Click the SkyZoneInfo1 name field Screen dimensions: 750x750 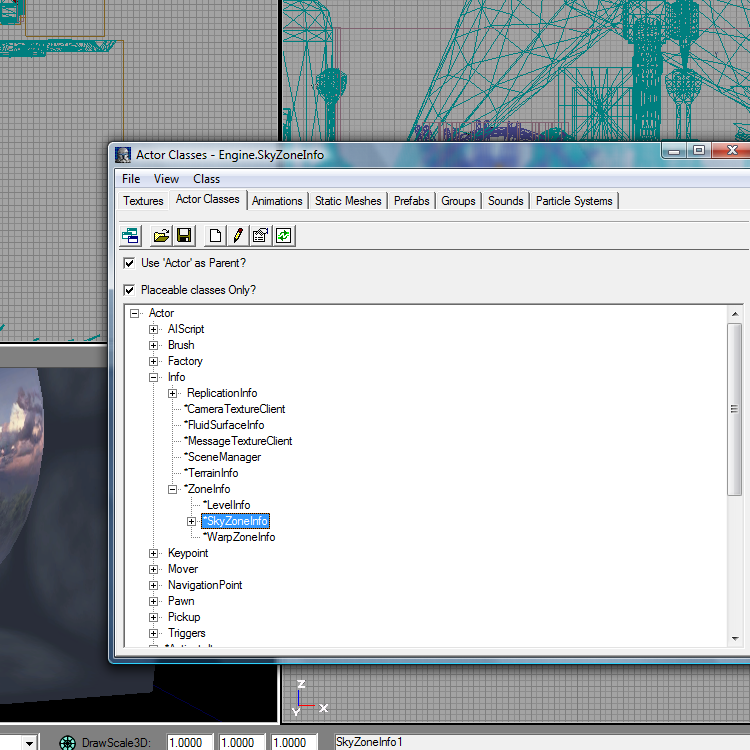(x=542, y=742)
